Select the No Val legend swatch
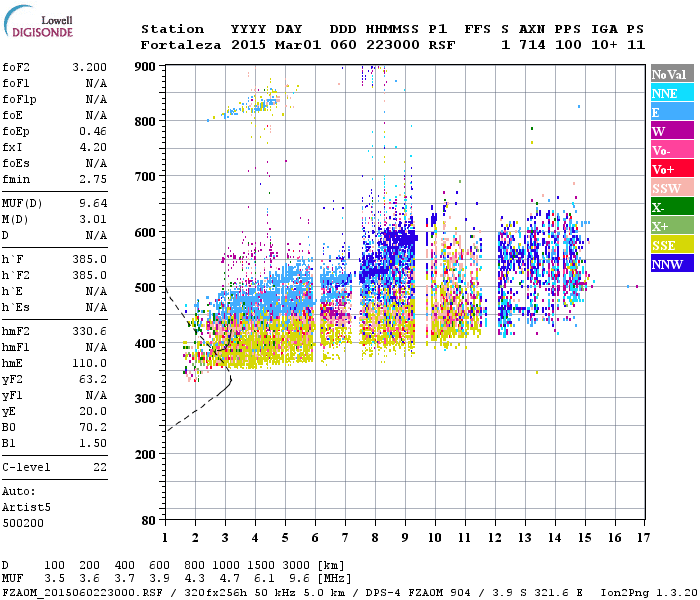 [x=672, y=74]
